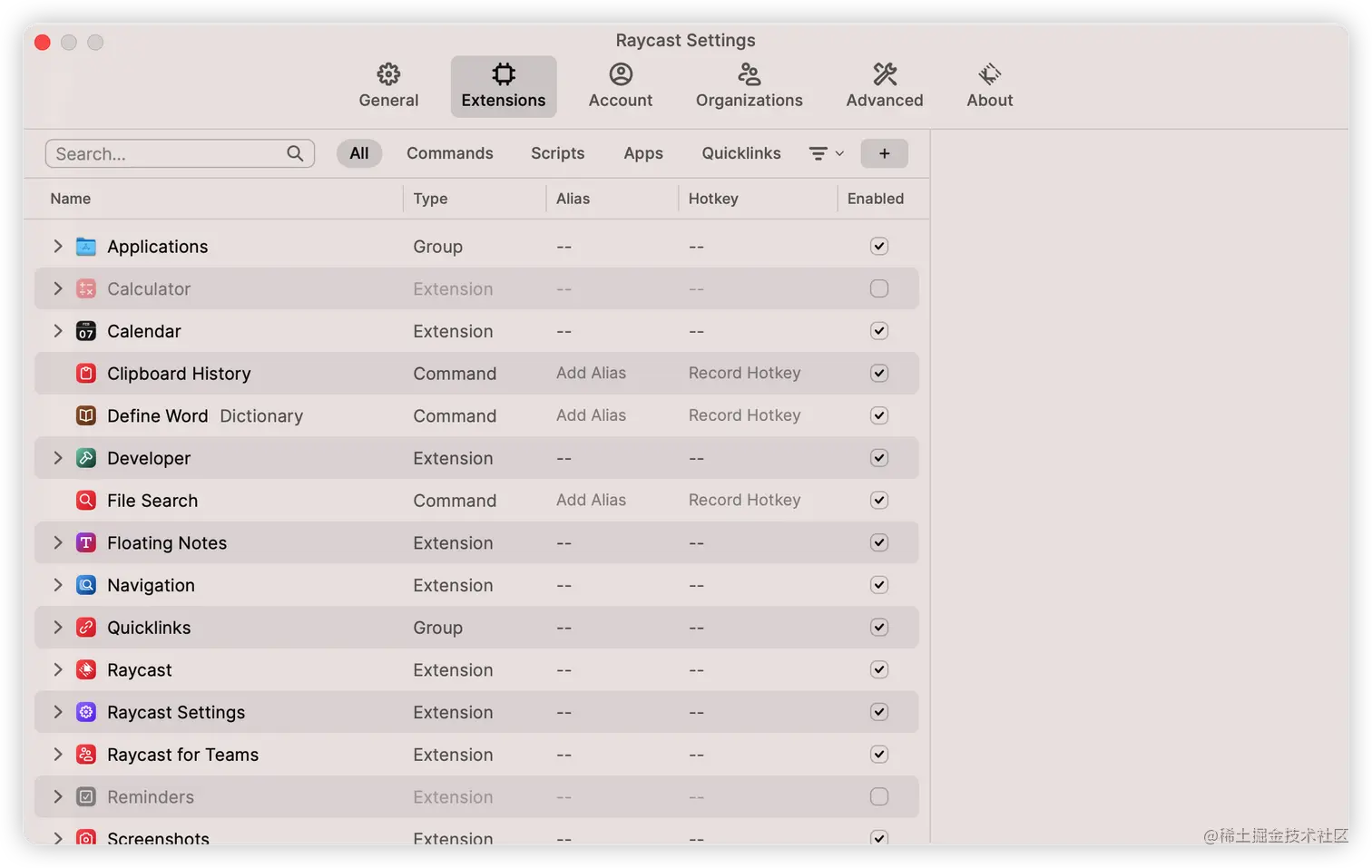Expand the Reminders extension row

click(58, 796)
